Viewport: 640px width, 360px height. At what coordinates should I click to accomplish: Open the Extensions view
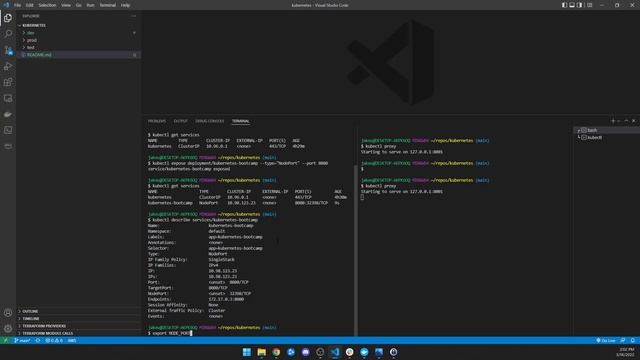[8, 82]
